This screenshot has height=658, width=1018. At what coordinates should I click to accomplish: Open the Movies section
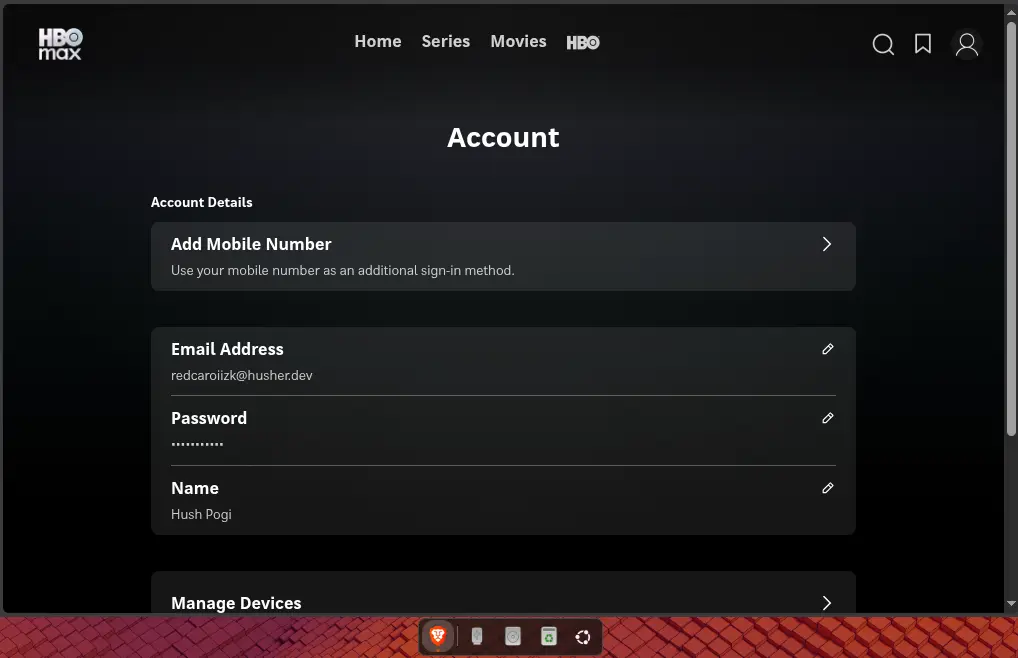point(518,42)
